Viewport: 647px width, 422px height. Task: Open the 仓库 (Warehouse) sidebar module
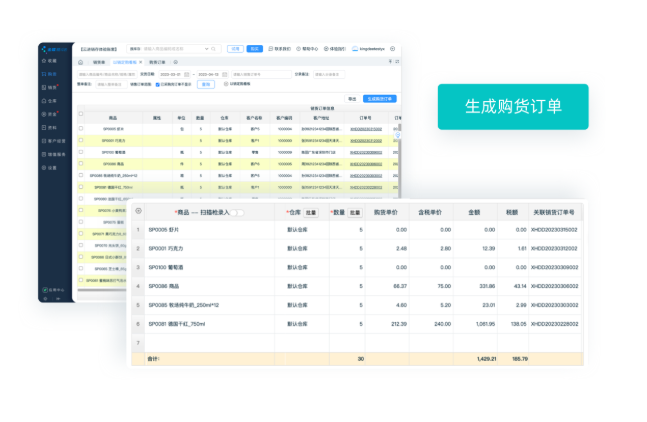(x=51, y=101)
